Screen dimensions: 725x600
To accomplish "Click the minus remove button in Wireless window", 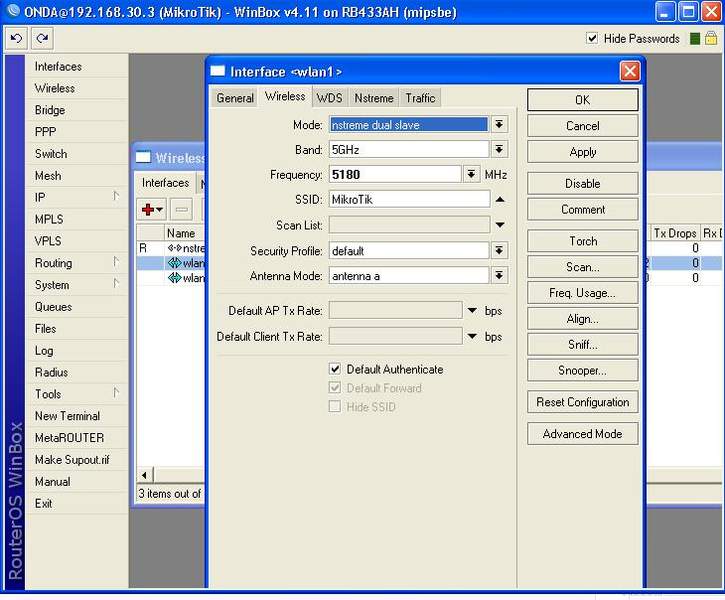I will pyautogui.click(x=181, y=210).
